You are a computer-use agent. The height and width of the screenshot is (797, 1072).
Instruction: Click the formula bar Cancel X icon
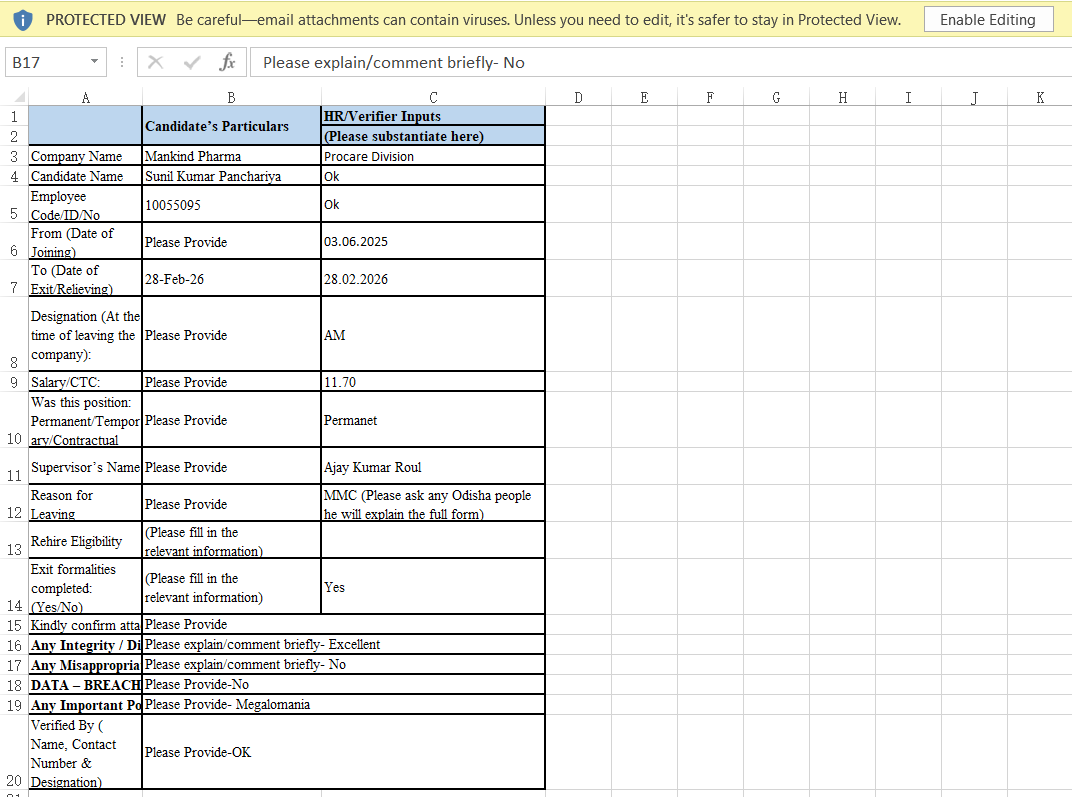(156, 62)
